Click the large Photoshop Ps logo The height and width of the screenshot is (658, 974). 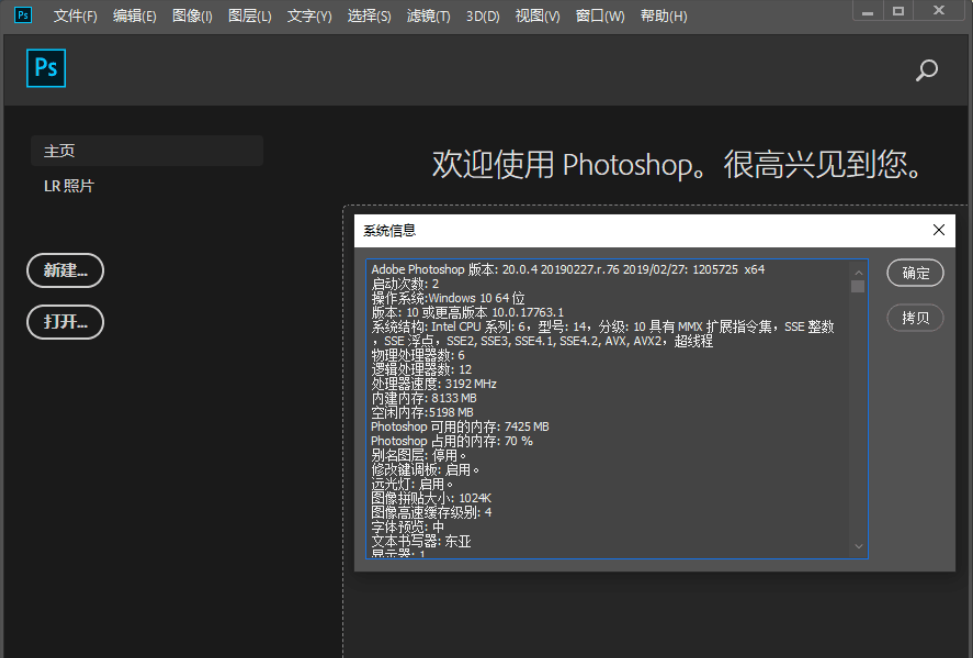(x=46, y=68)
